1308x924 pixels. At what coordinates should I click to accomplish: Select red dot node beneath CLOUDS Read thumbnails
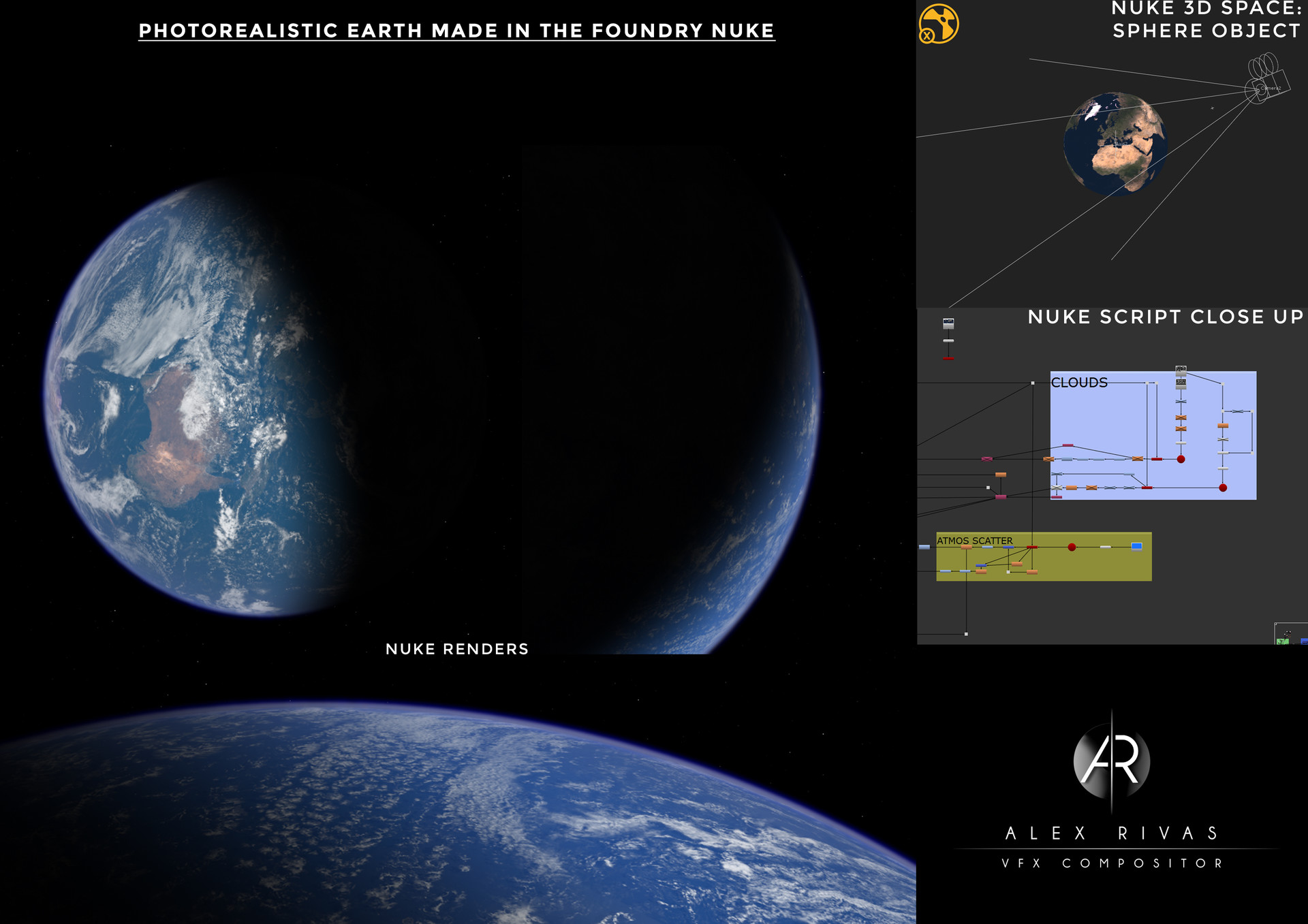1181,460
